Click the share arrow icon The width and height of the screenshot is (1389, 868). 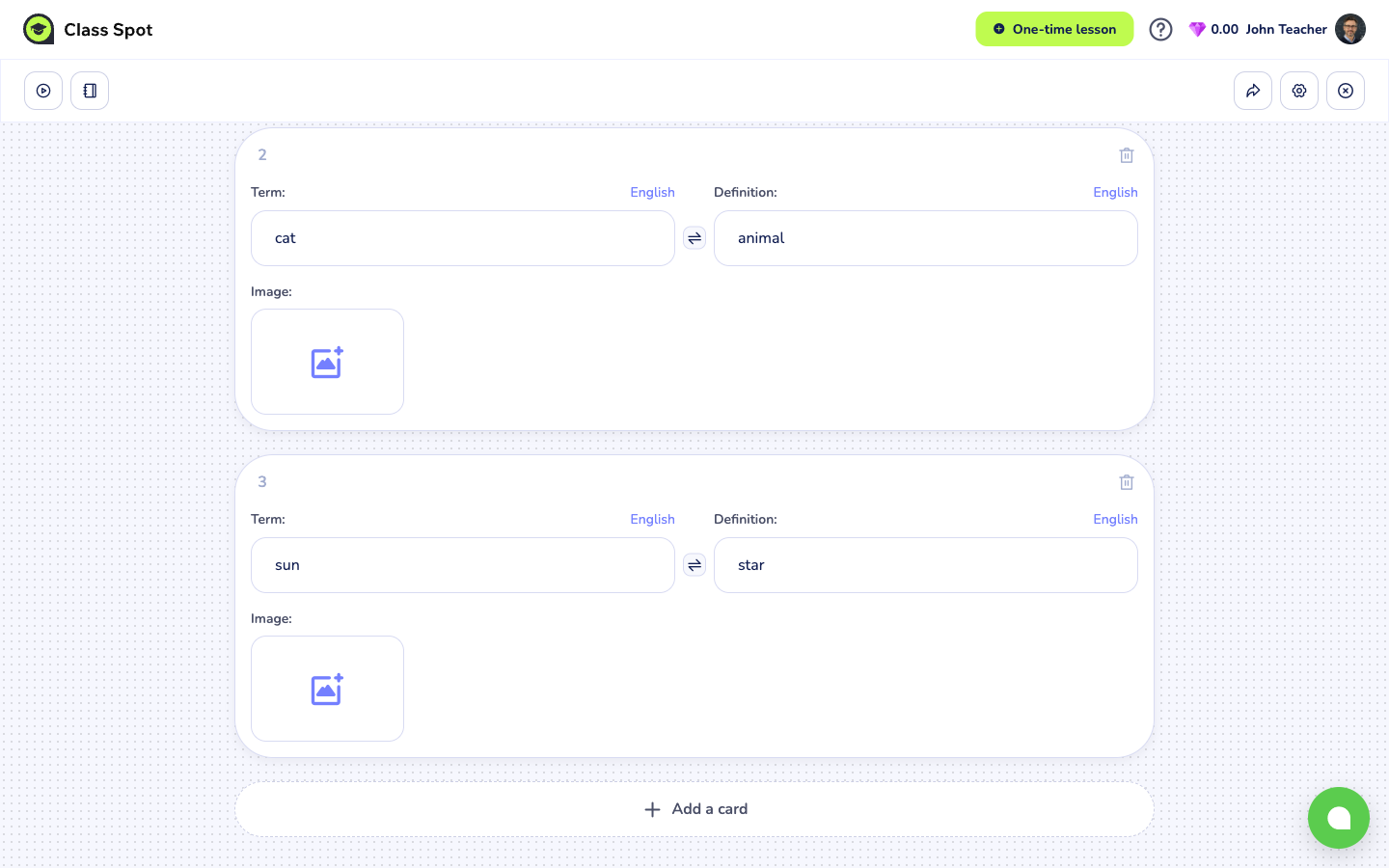point(1253,91)
